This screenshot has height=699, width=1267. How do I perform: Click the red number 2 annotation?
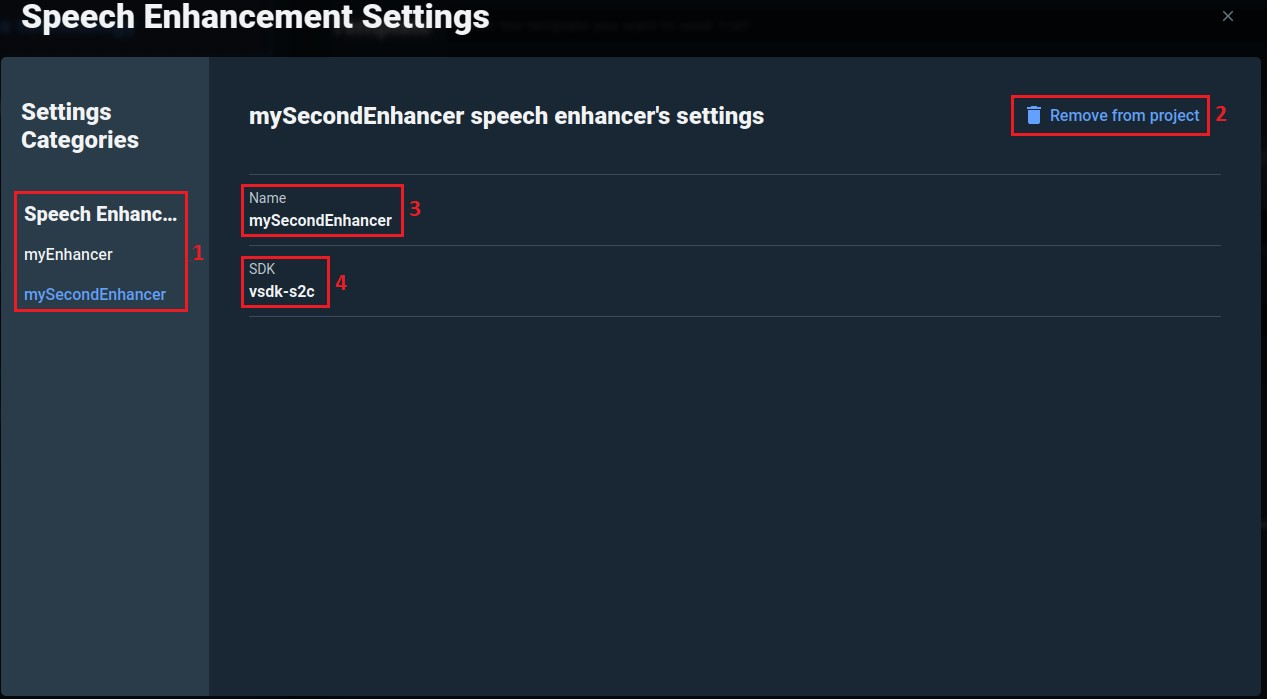[1221, 114]
